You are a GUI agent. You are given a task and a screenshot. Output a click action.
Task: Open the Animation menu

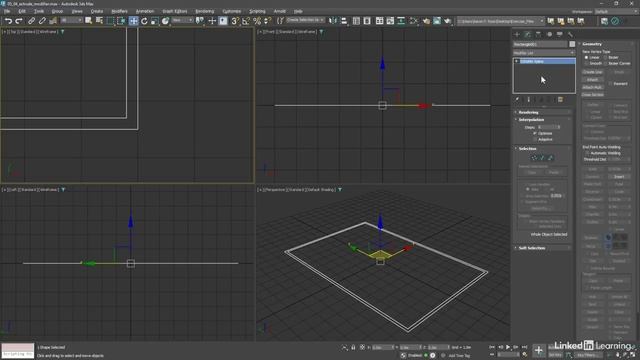(144, 11)
